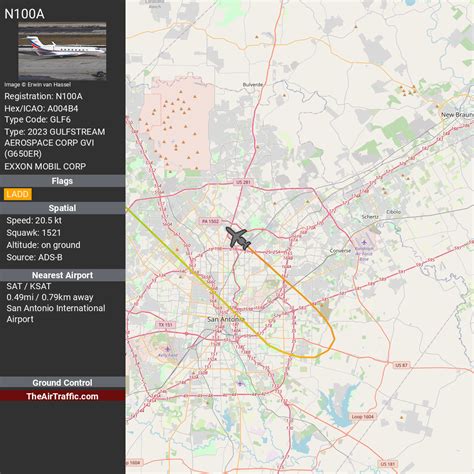This screenshot has height=474, width=474.
Task: Select the New Braunfels label
Action: click(x=457, y=115)
